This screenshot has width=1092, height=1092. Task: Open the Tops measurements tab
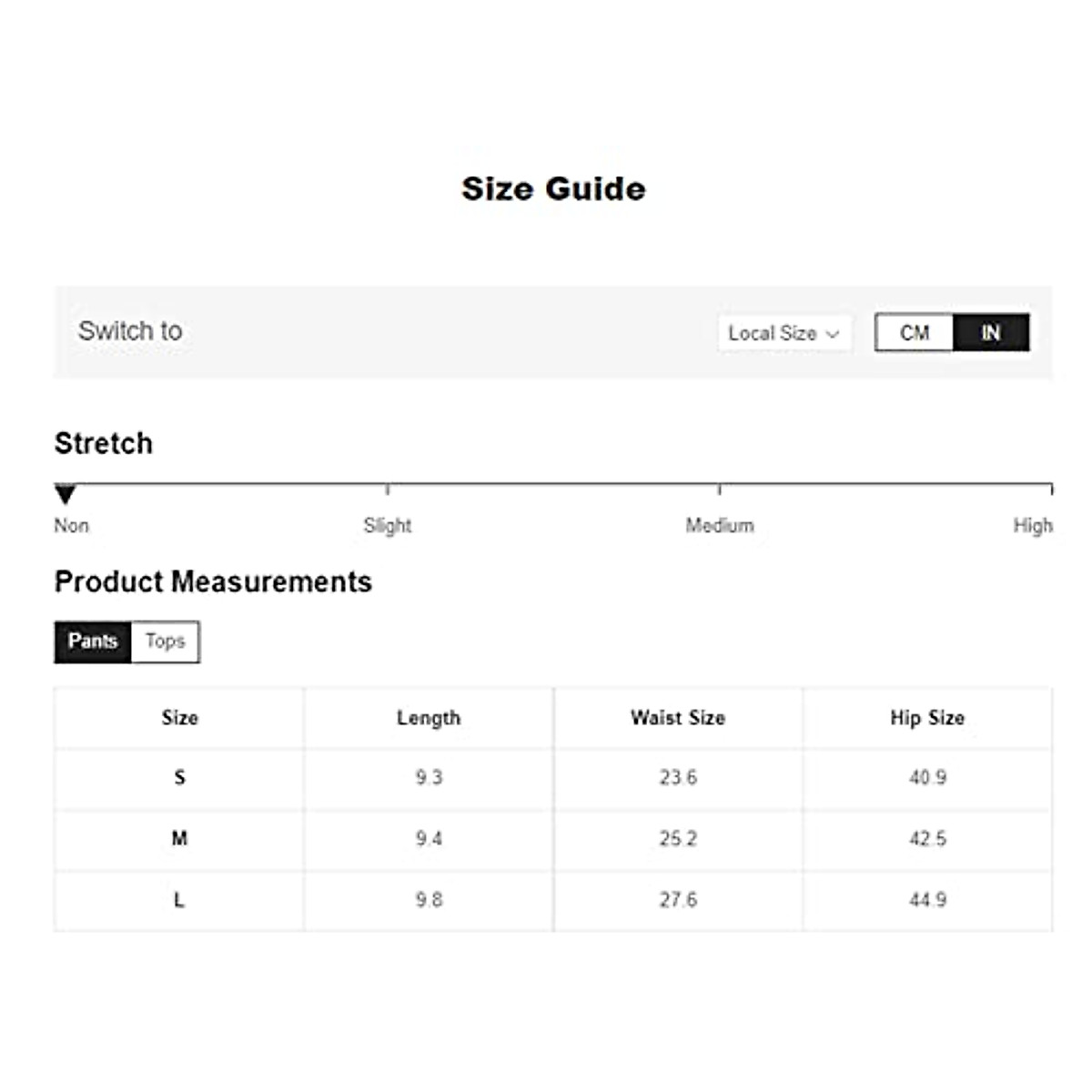(166, 642)
